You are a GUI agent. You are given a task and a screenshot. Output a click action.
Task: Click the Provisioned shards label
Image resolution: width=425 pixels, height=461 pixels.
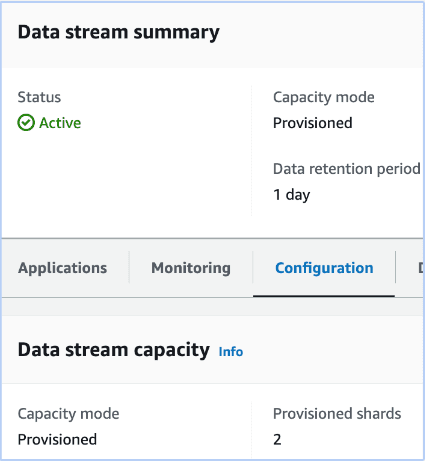point(337,414)
